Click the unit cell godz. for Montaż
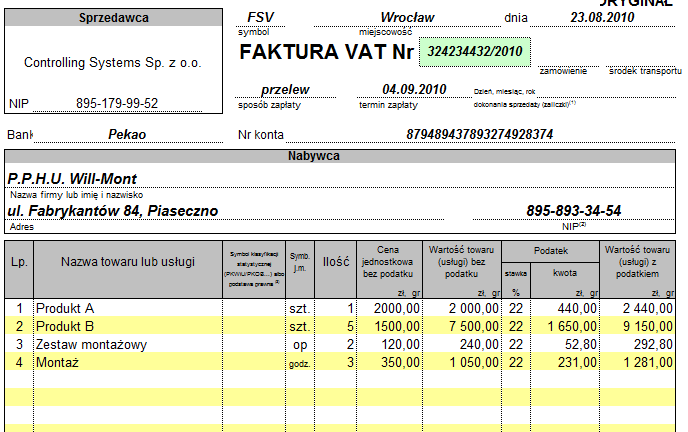Viewport: 688px width, 432px height. tap(300, 363)
